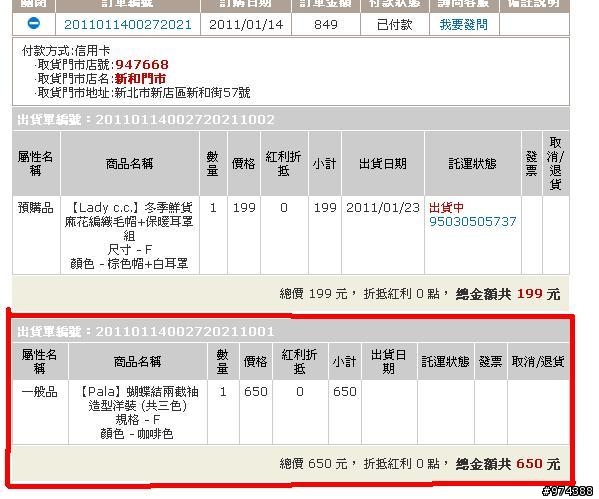Click the Pala 蝴蝶結兩截袖 product name
This screenshot has height=499, width=599.
[138, 399]
